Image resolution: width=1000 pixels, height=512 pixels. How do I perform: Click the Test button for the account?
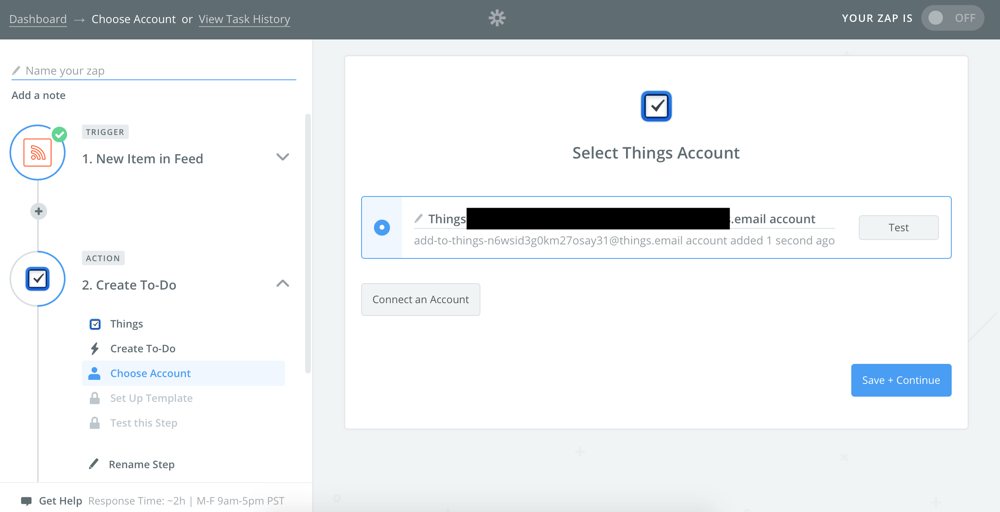[x=899, y=228]
